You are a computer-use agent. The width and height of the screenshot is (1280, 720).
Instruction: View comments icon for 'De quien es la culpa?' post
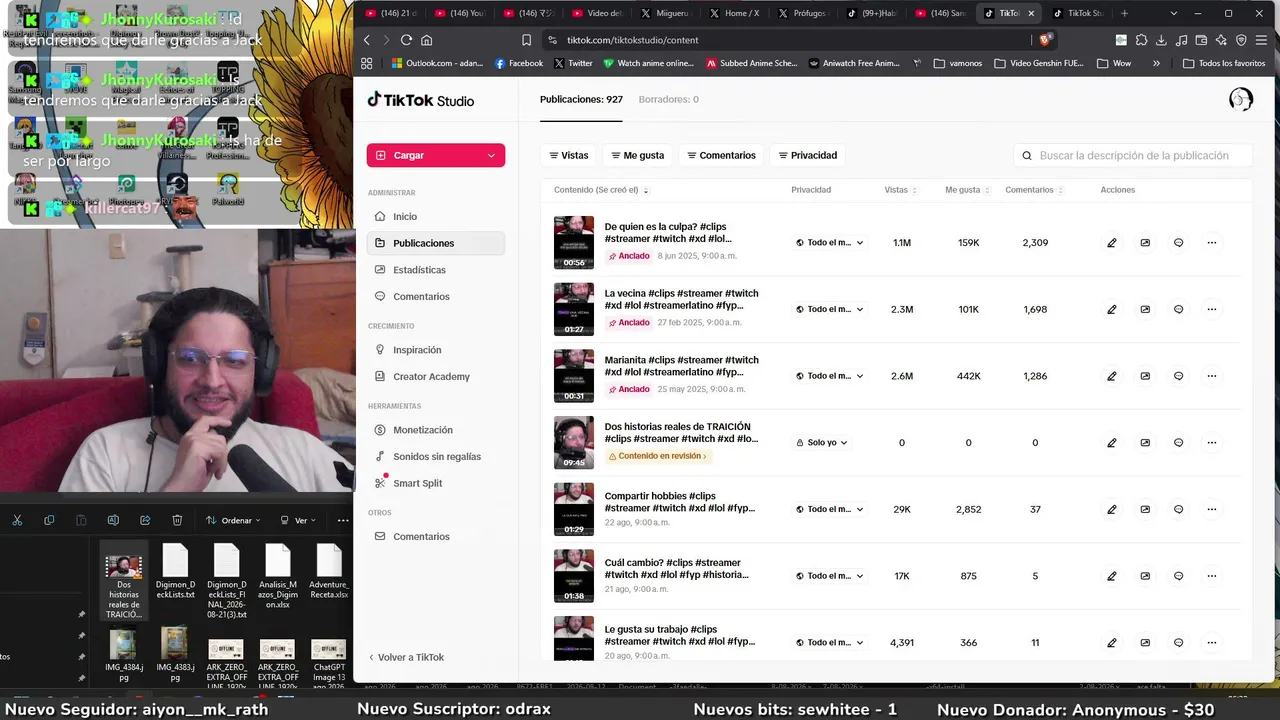1178,243
